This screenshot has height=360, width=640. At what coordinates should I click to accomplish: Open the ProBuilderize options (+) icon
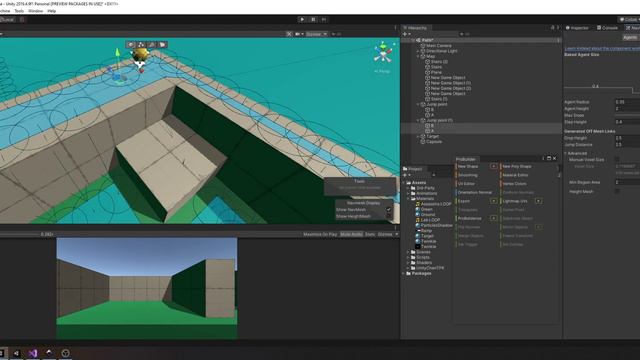pyautogui.click(x=494, y=218)
